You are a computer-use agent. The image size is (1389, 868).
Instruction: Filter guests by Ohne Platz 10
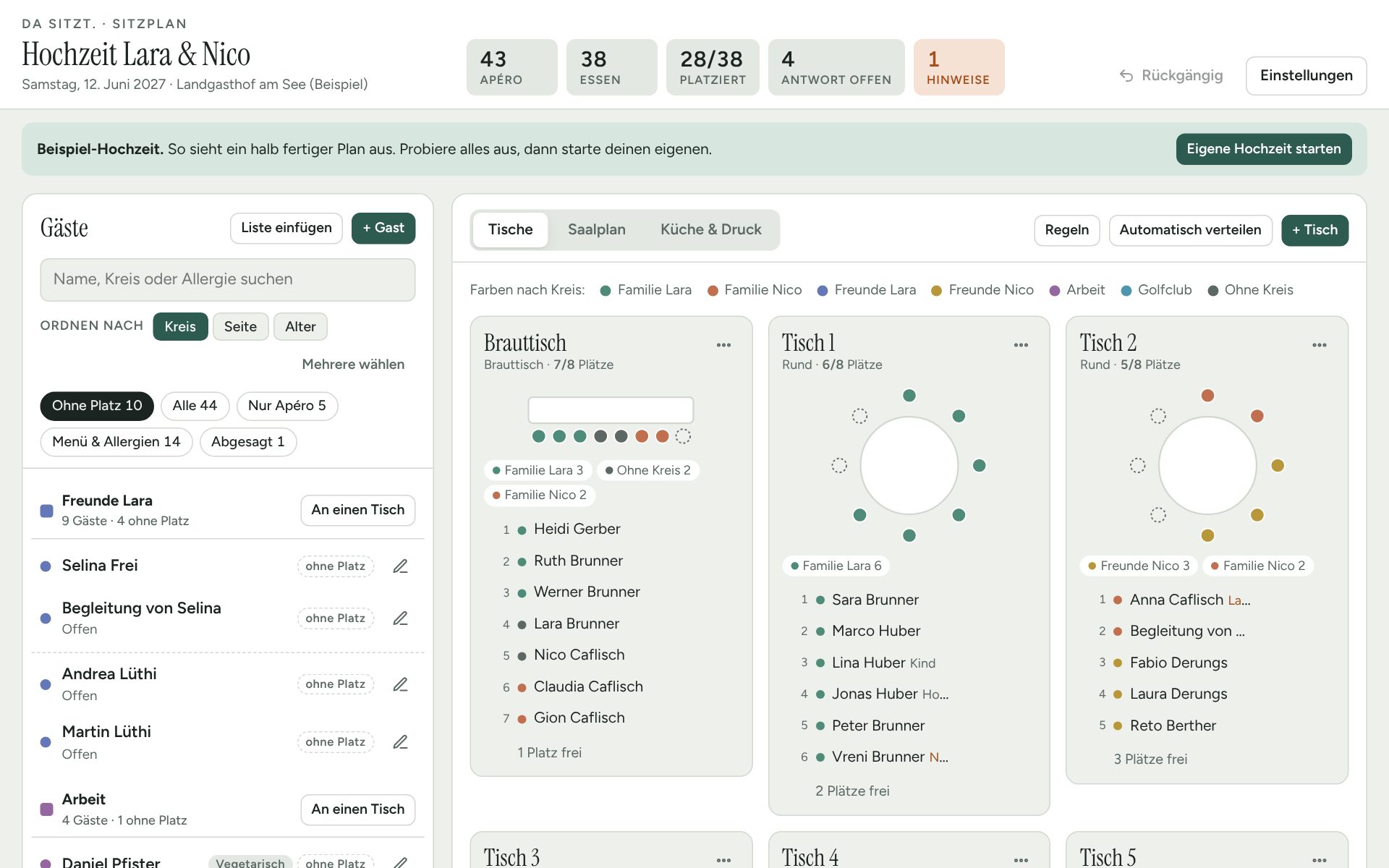[x=97, y=406]
